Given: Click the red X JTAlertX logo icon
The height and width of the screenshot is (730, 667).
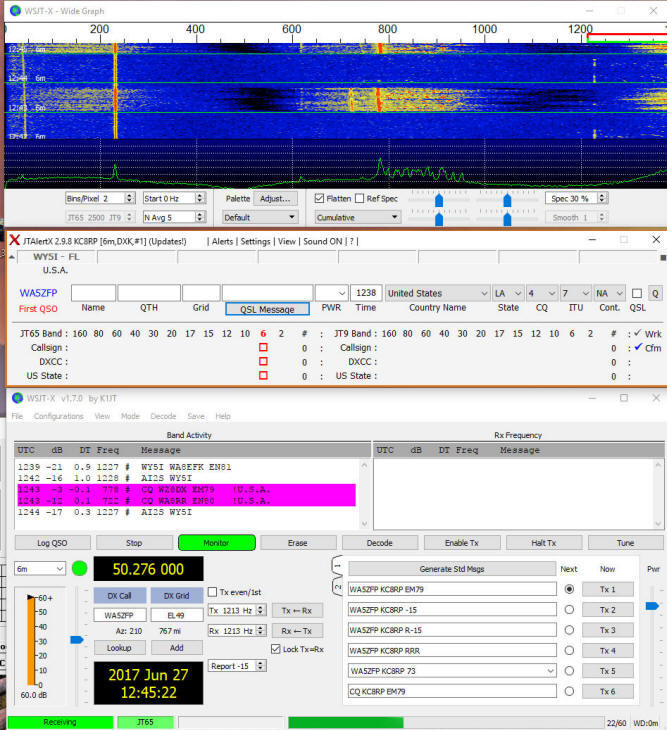Looking at the screenshot, I should coord(14,240).
